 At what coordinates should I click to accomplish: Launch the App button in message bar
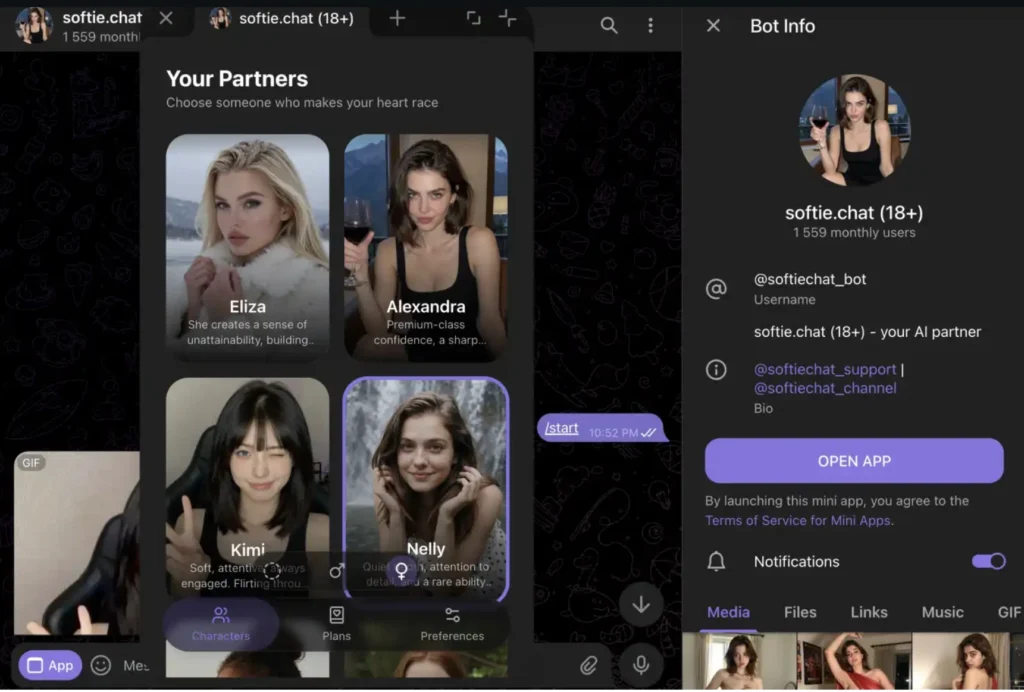point(50,665)
